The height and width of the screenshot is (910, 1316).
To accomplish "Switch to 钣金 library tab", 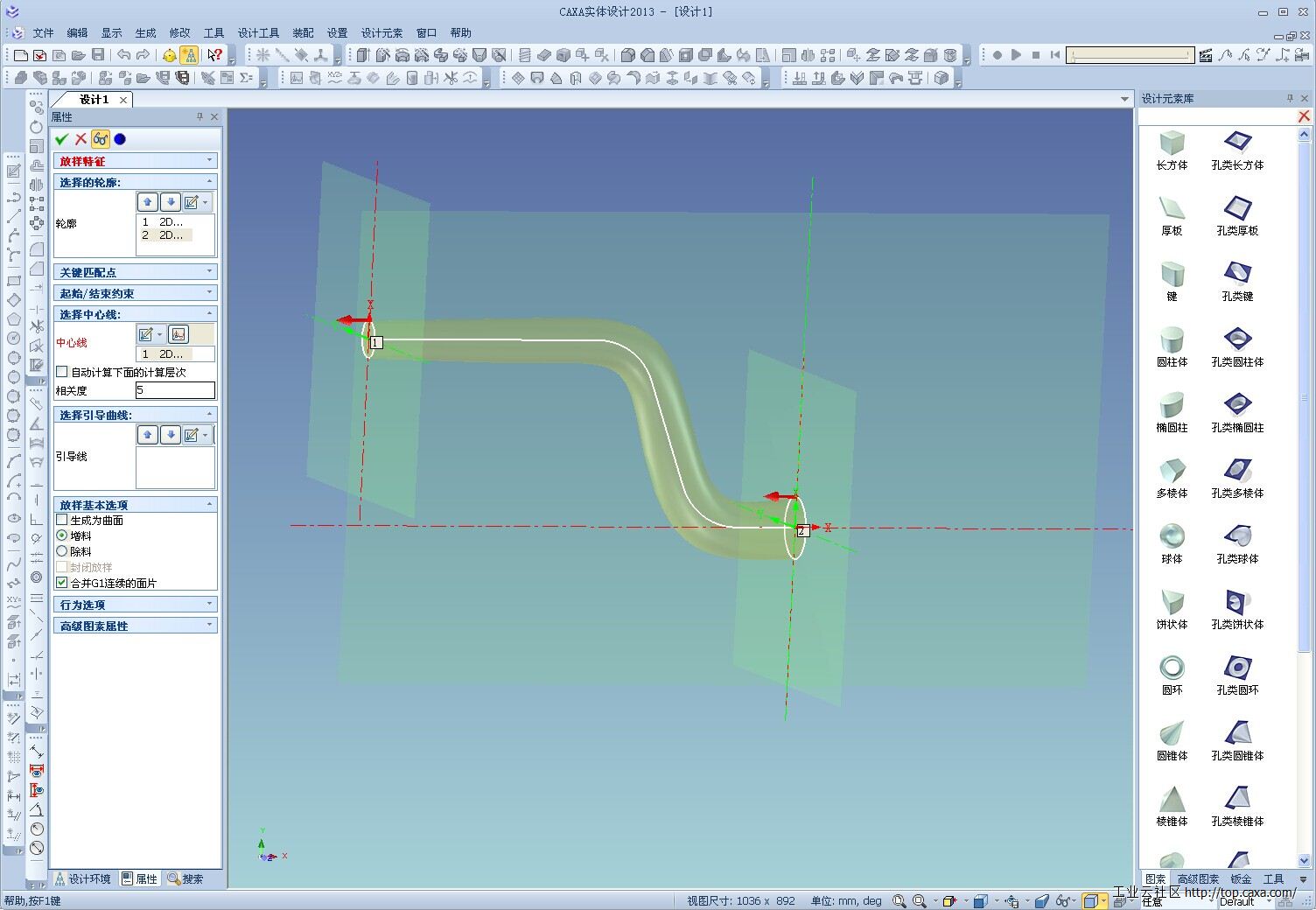I will click(x=1241, y=878).
